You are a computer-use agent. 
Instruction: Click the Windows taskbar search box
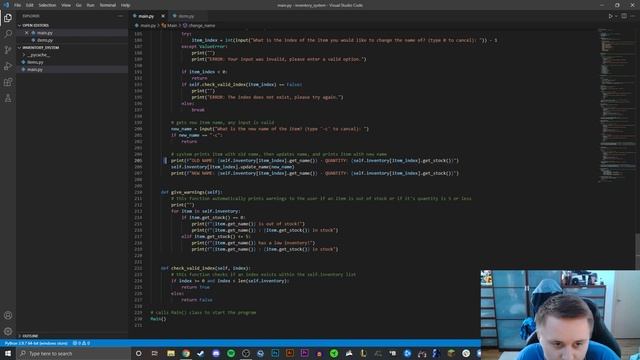tap(73, 353)
